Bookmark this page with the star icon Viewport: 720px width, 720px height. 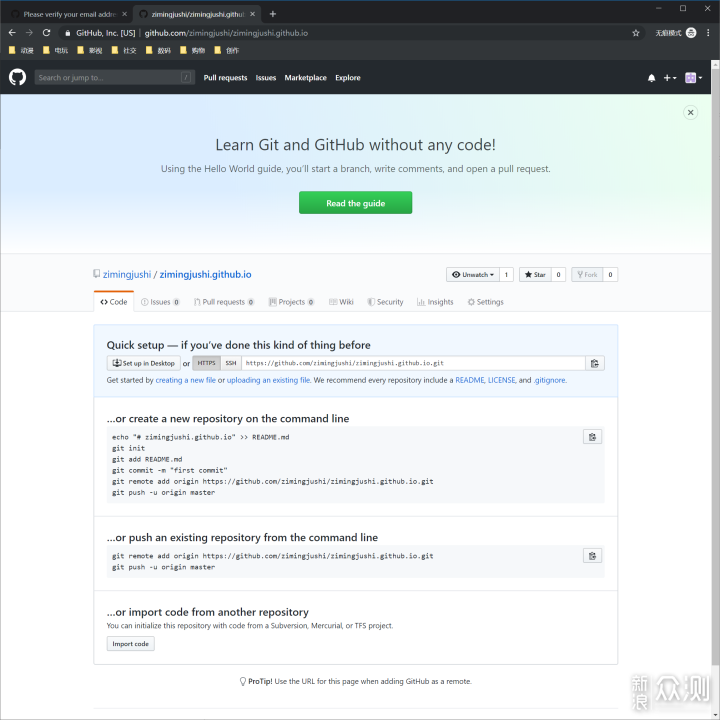pos(635,33)
